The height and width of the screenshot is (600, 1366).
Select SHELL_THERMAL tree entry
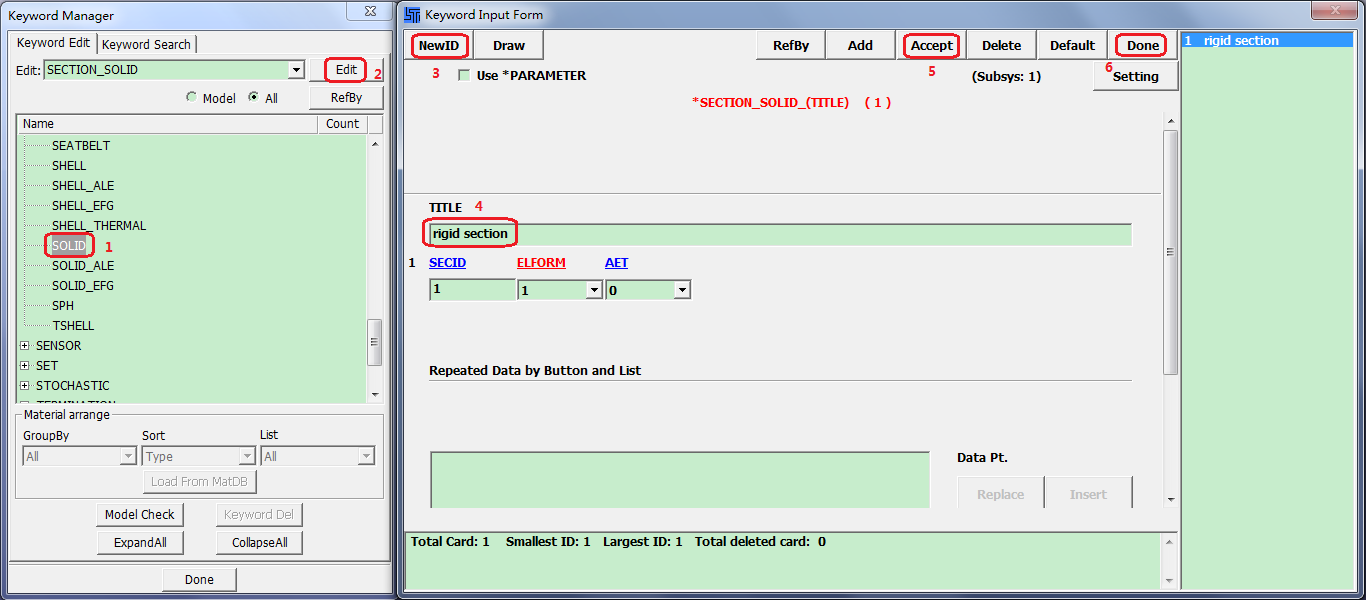[99, 226]
